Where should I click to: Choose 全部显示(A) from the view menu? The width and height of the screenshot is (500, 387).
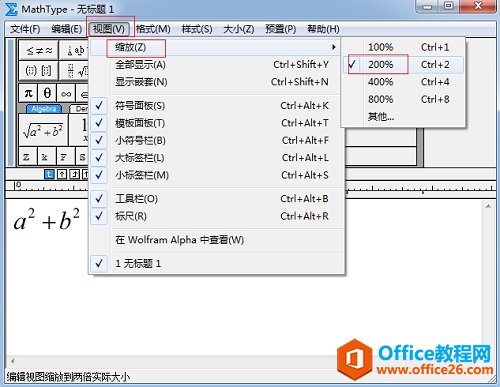(x=217, y=65)
